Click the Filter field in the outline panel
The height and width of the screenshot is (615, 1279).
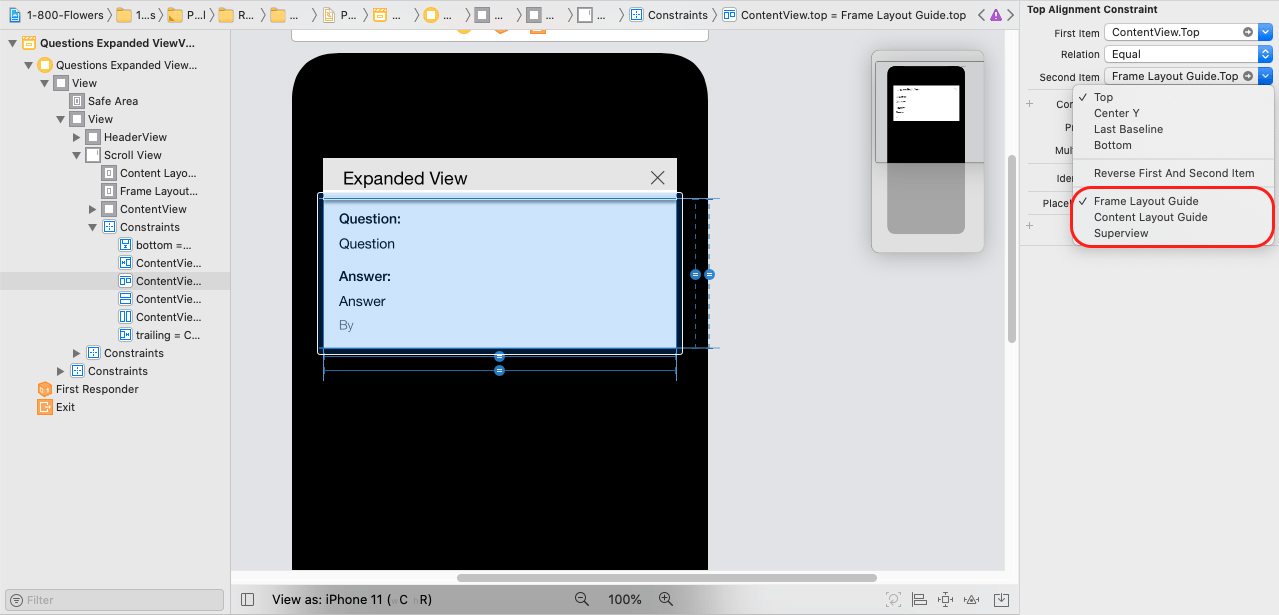[x=113, y=599]
